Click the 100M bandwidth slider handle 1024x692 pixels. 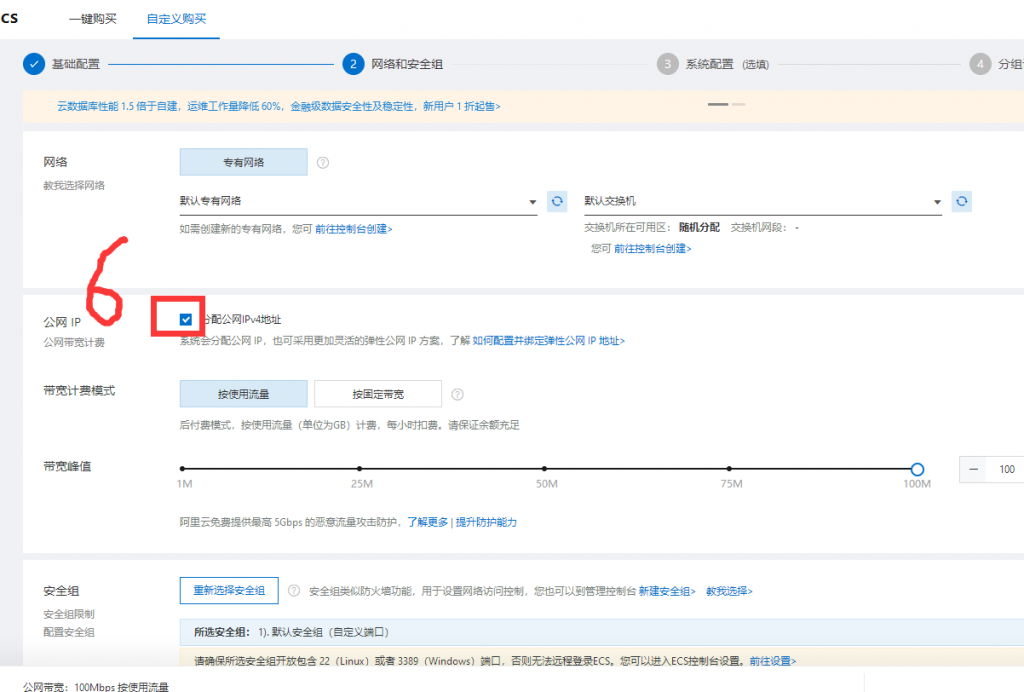point(917,469)
